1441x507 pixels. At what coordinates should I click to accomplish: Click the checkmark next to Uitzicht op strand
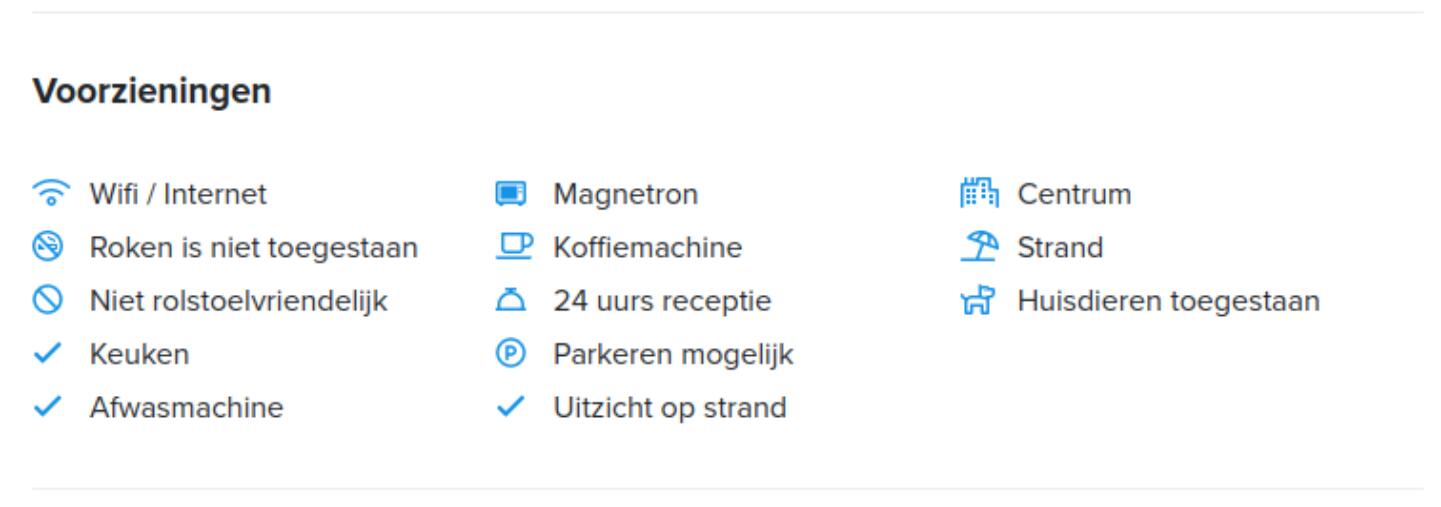510,408
